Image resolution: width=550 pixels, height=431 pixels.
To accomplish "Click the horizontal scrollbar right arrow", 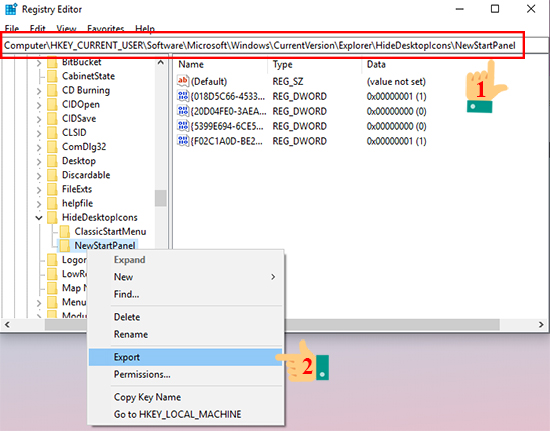I will [541, 325].
